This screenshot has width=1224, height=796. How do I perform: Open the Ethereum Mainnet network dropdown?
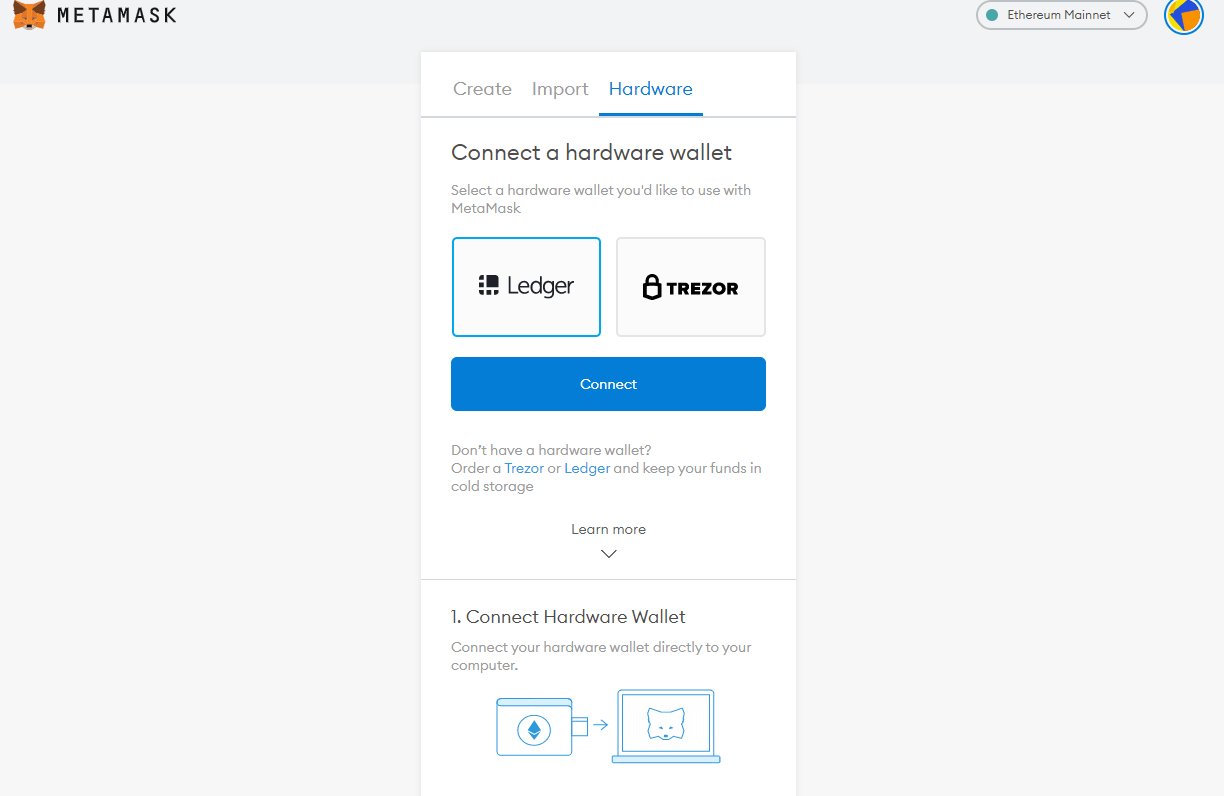click(x=1062, y=15)
